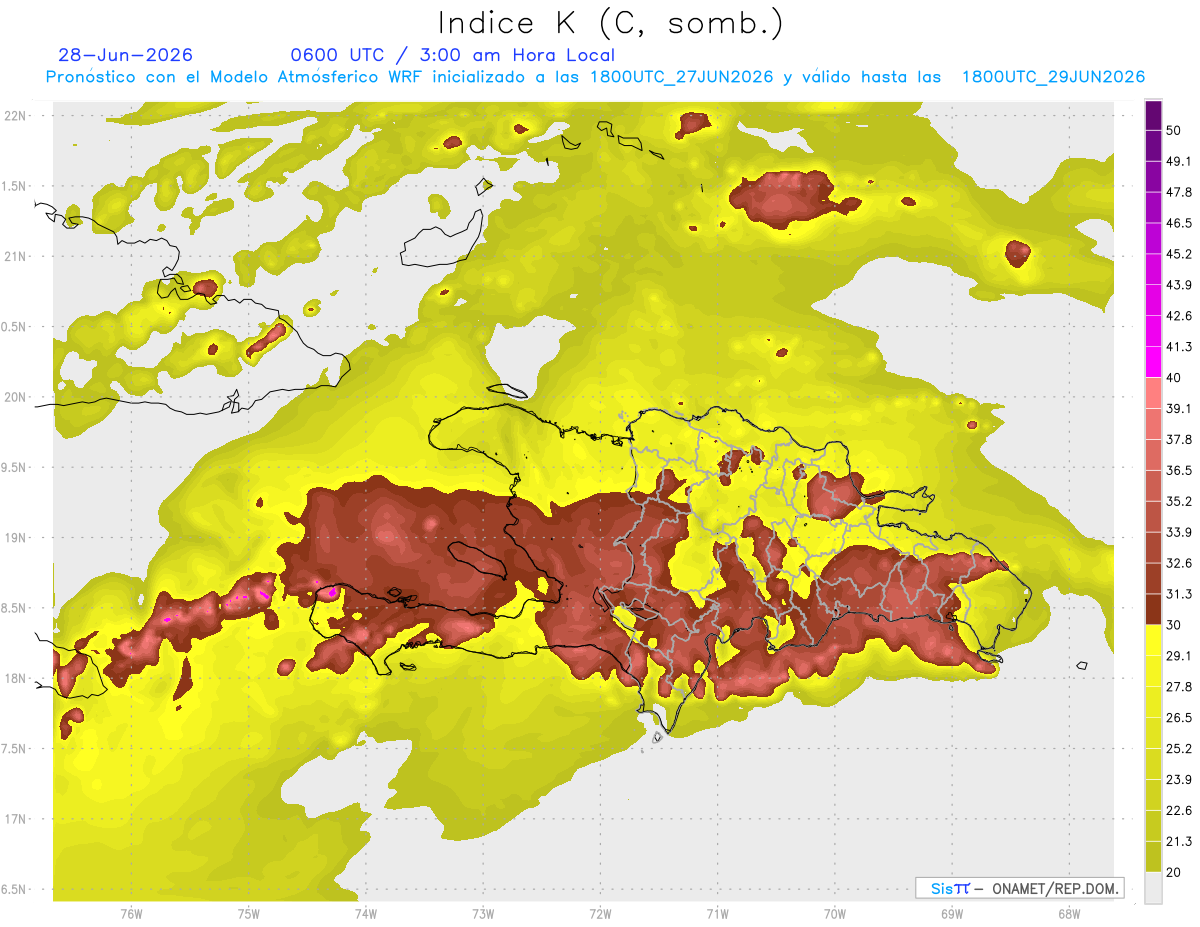Click the colorbar value '20' at the bottom
The height and width of the screenshot is (927, 1200).
[1175, 872]
